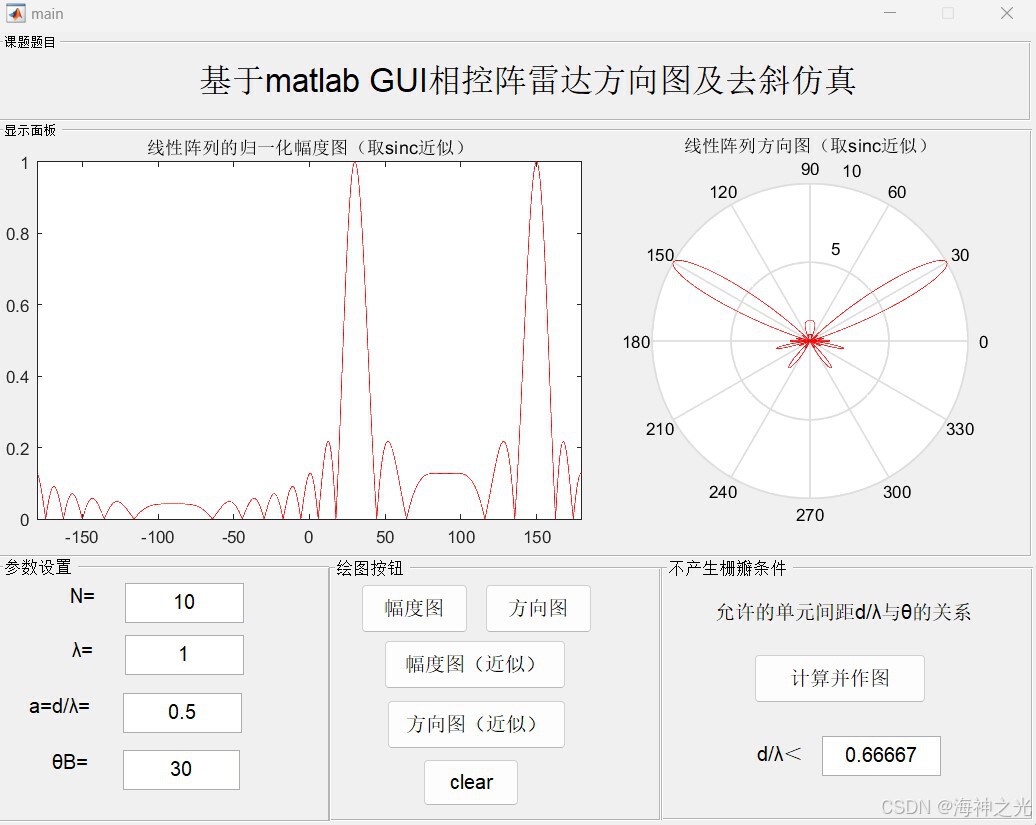1036x825 pixels.
Task: Select the λ= input field showing 1
Action: (184, 655)
